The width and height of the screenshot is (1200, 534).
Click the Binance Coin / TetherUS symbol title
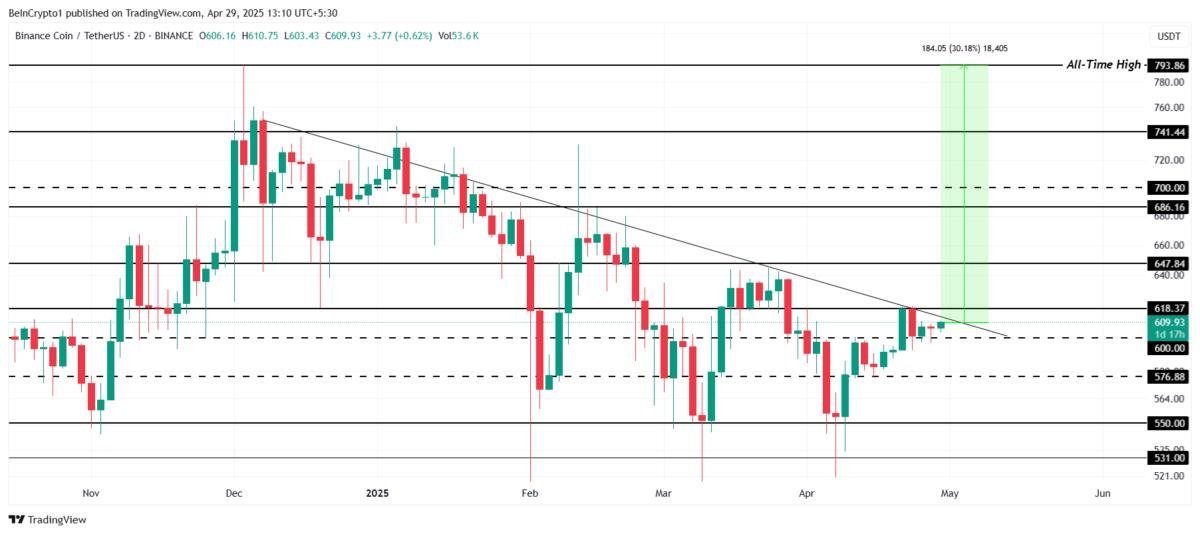point(71,35)
